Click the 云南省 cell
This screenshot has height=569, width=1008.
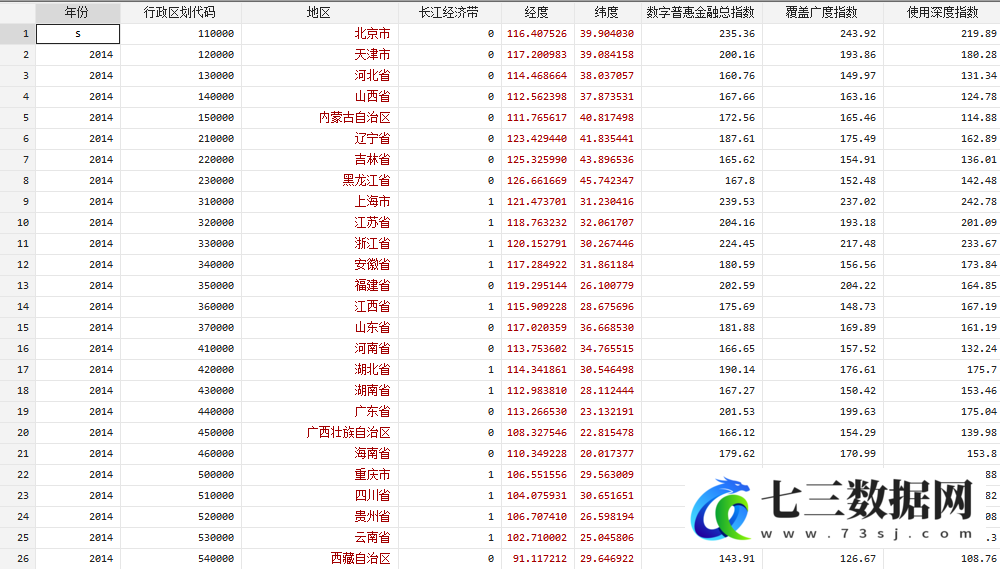coord(320,537)
